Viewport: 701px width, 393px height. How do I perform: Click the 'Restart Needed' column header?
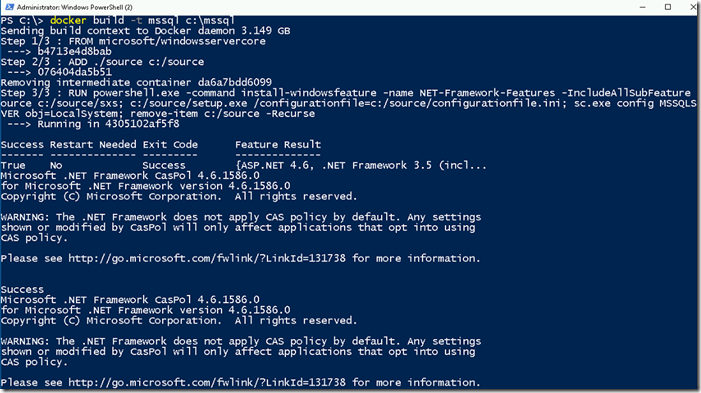[93, 145]
